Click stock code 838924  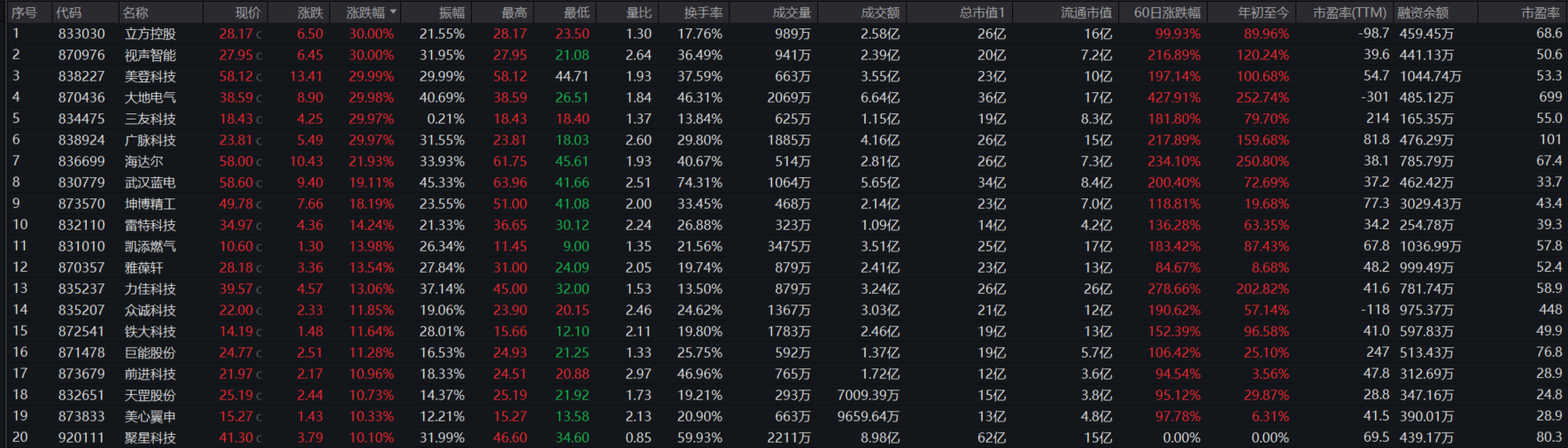pos(81,140)
